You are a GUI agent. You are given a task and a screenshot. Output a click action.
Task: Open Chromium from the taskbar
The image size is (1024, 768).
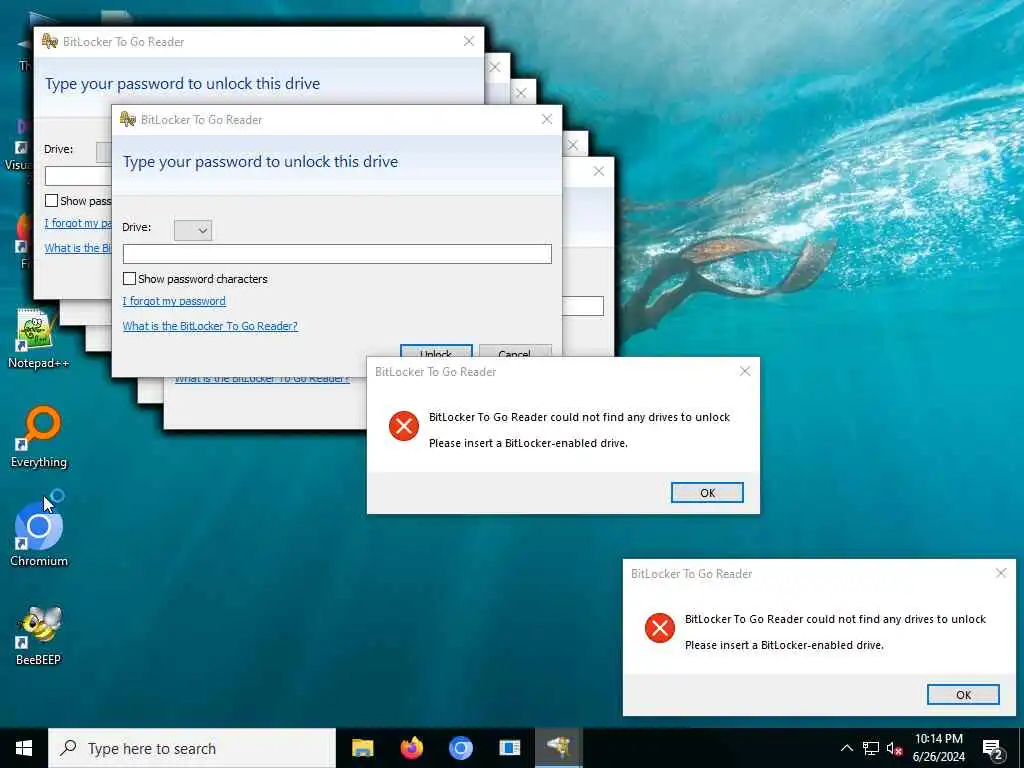(460, 748)
